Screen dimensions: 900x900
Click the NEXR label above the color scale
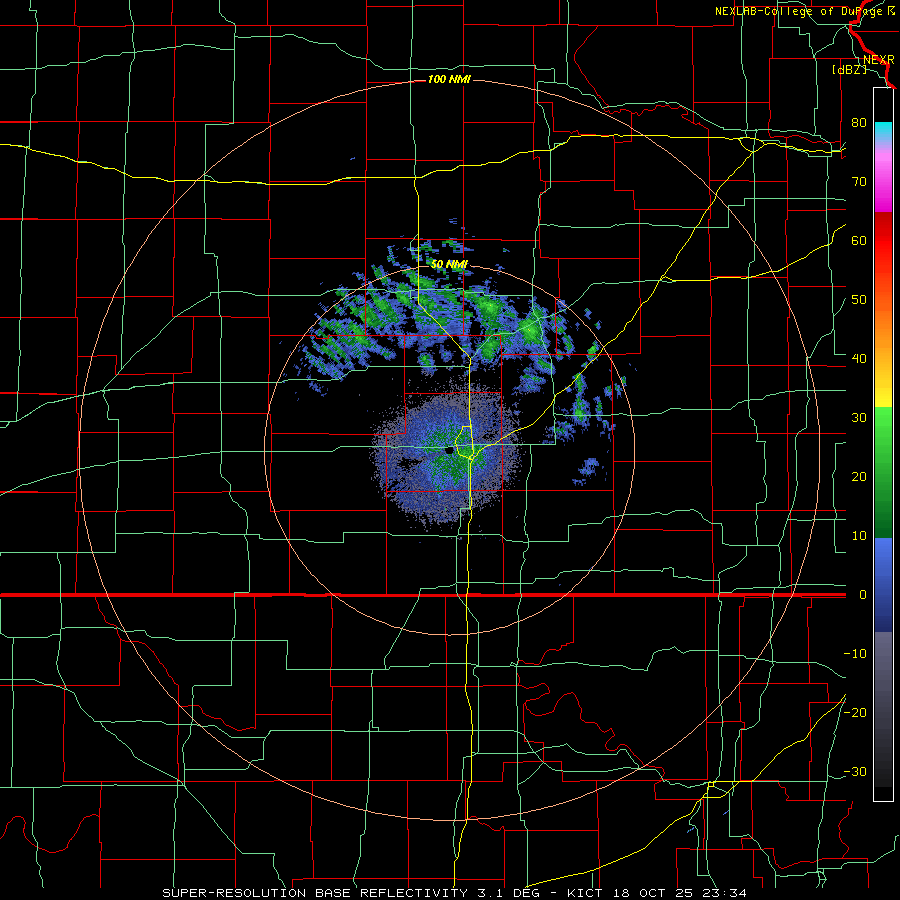pyautogui.click(x=879, y=60)
